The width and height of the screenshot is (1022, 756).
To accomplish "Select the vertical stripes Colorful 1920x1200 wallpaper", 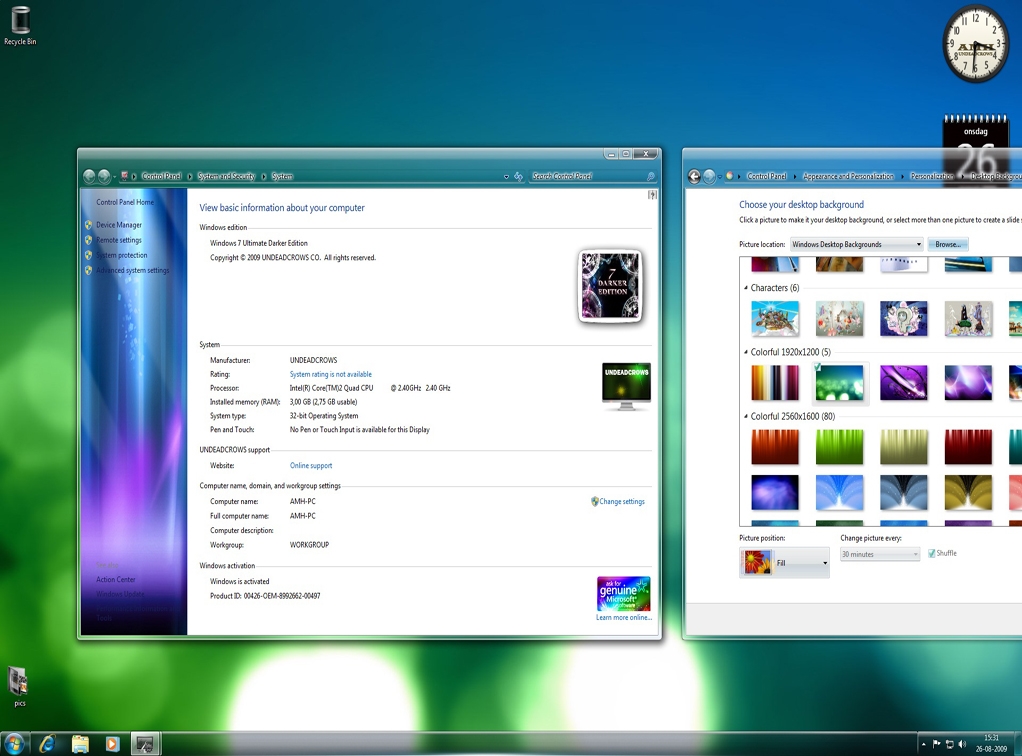I will (x=775, y=383).
